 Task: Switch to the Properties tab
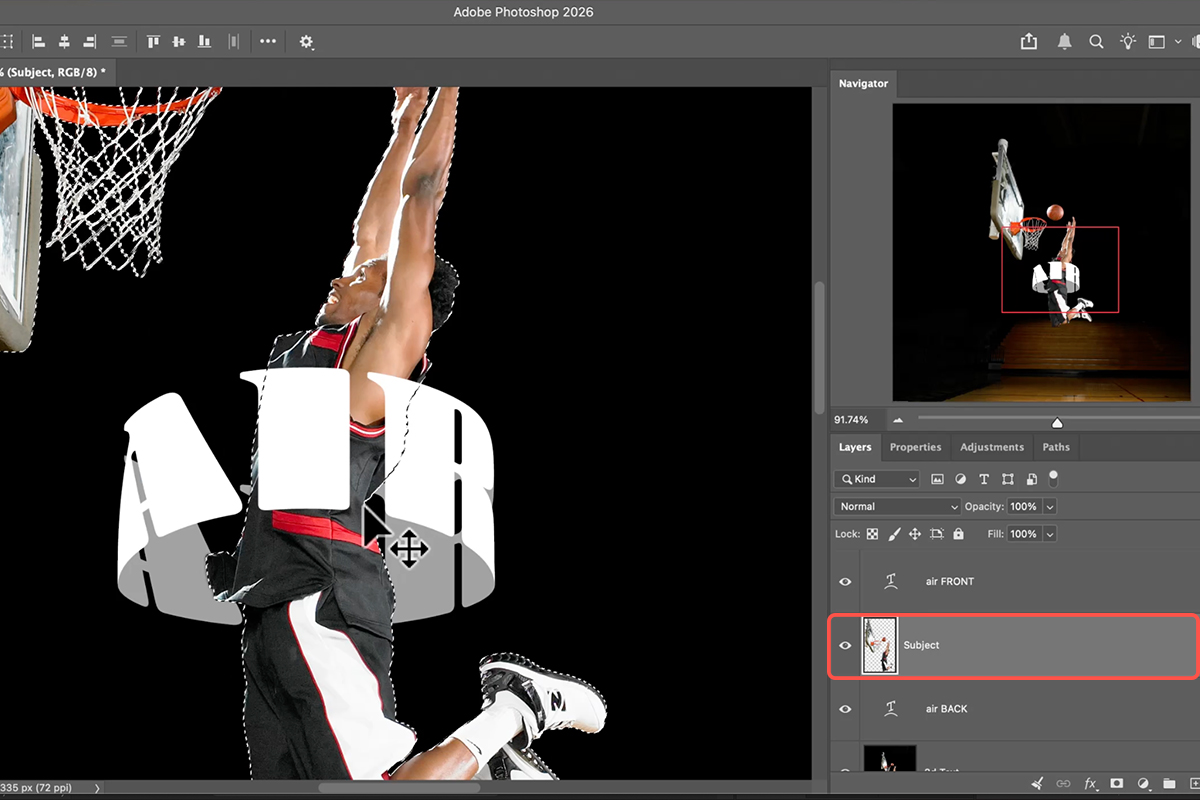pyautogui.click(x=916, y=447)
